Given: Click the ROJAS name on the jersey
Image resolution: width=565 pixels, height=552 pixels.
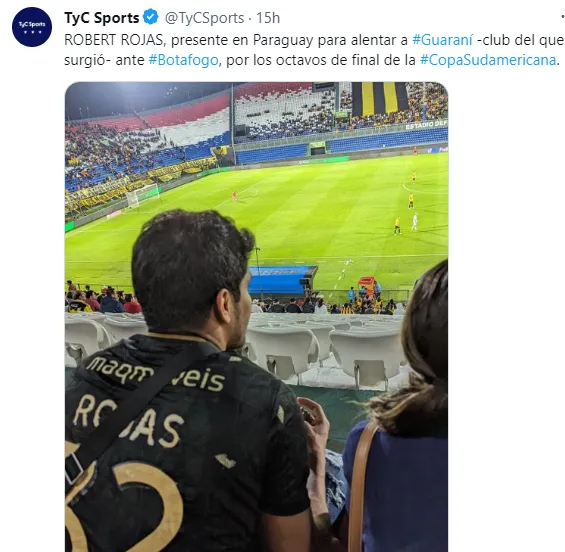Looking at the screenshot, I should point(128,420).
